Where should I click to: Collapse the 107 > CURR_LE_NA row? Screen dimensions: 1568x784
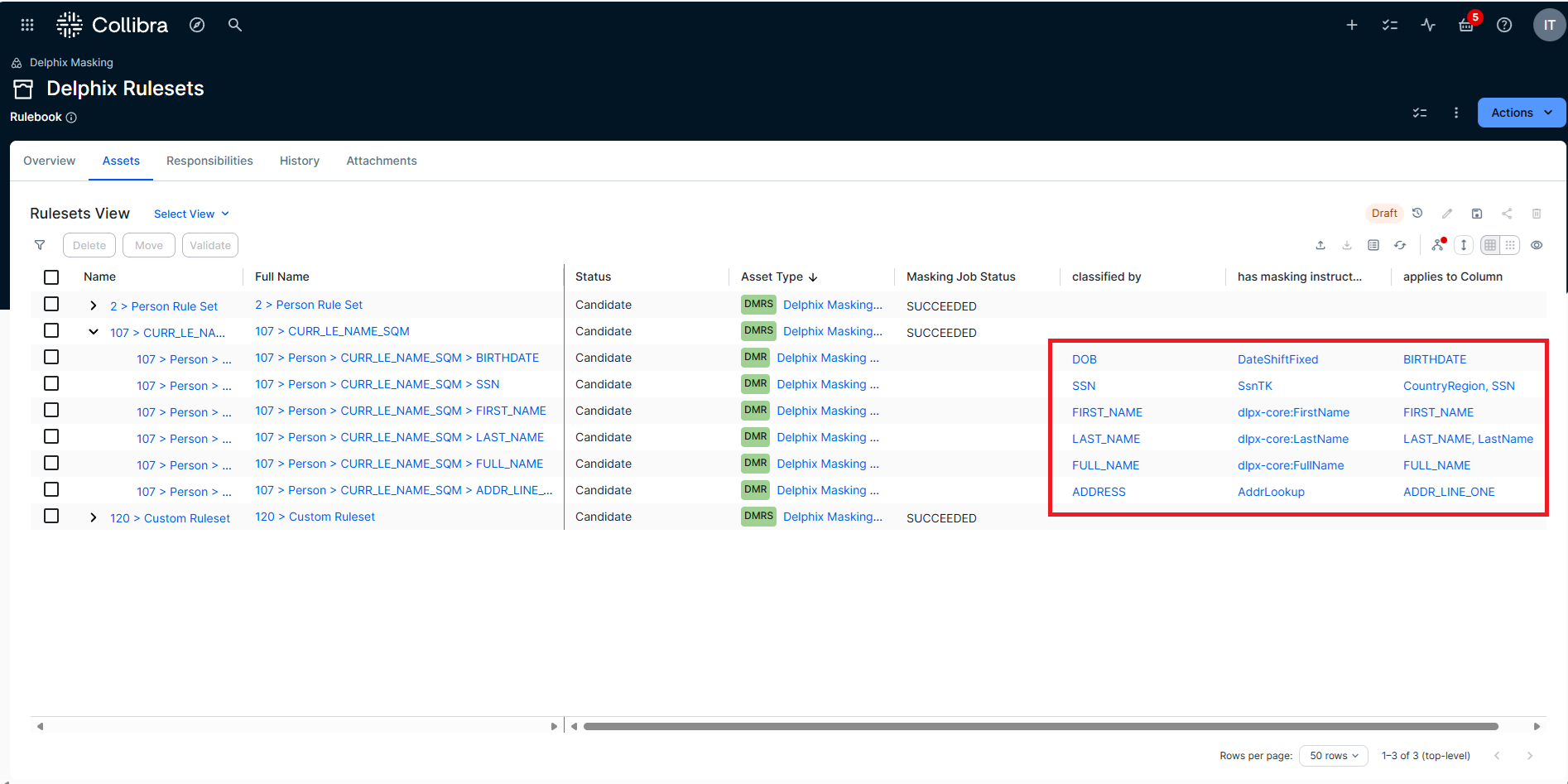point(93,331)
